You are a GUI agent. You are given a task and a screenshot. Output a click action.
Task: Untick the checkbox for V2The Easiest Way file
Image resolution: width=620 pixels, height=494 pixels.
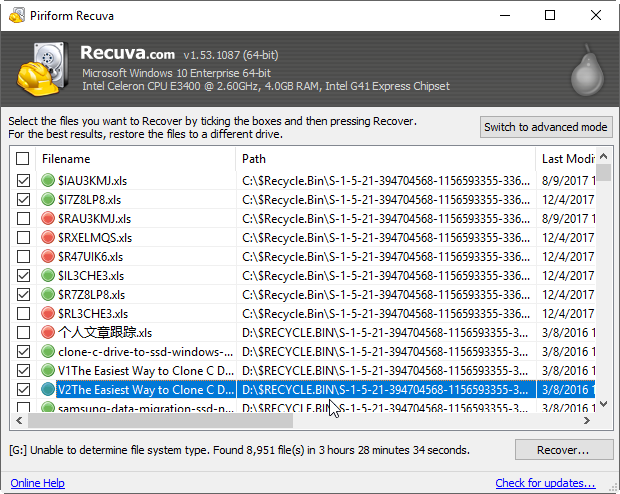[23, 389]
